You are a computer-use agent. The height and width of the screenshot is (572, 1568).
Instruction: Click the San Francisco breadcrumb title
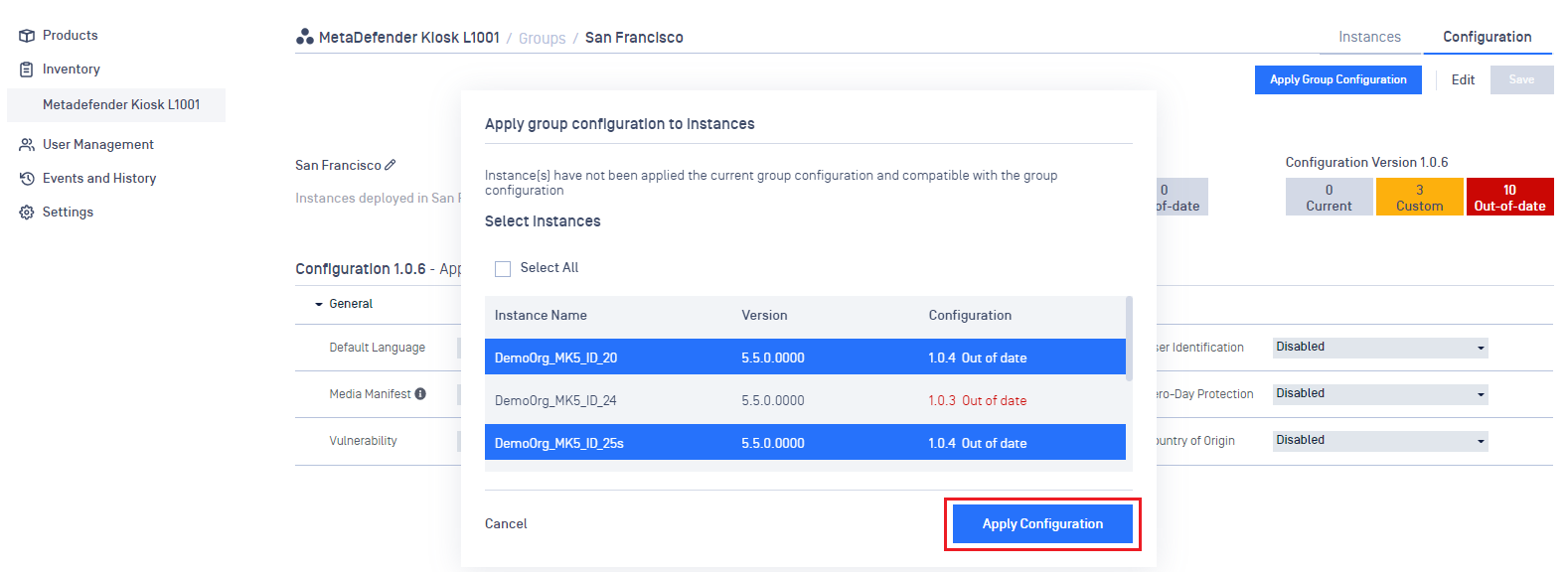634,38
